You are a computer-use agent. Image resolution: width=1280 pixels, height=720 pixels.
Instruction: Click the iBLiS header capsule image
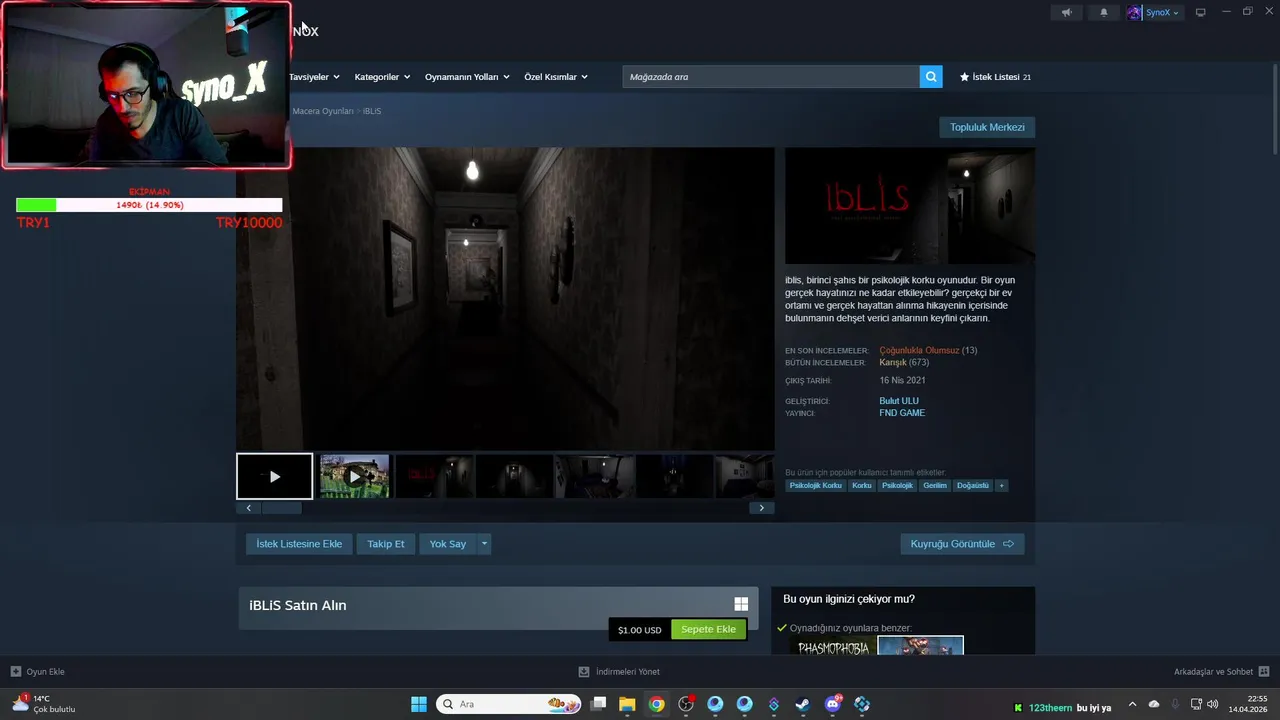pyautogui.click(x=910, y=206)
